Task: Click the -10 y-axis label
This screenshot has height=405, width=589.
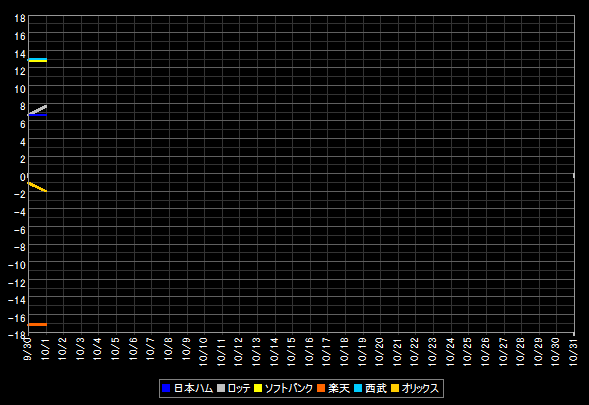Action: coord(17,265)
